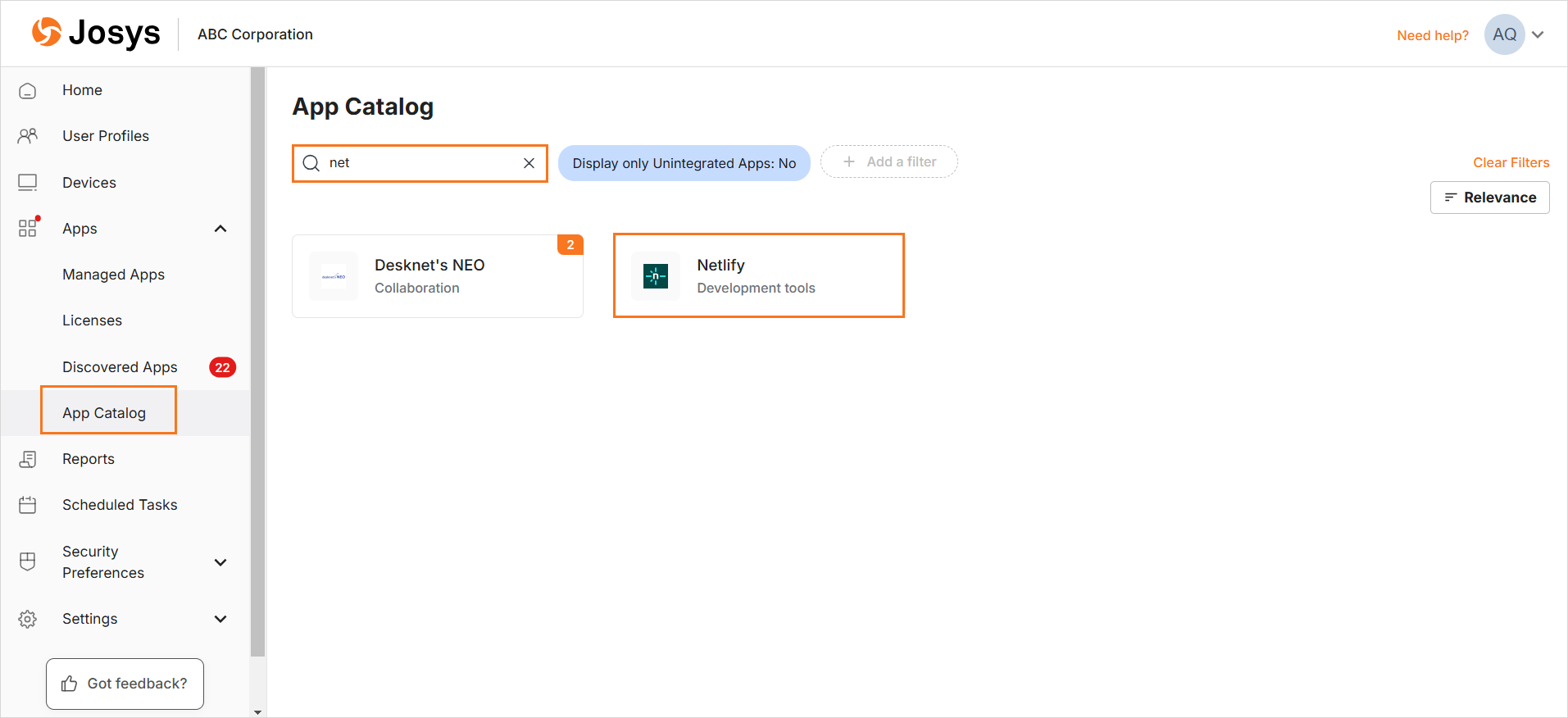Open the Desknet's NEO app card

(438, 276)
